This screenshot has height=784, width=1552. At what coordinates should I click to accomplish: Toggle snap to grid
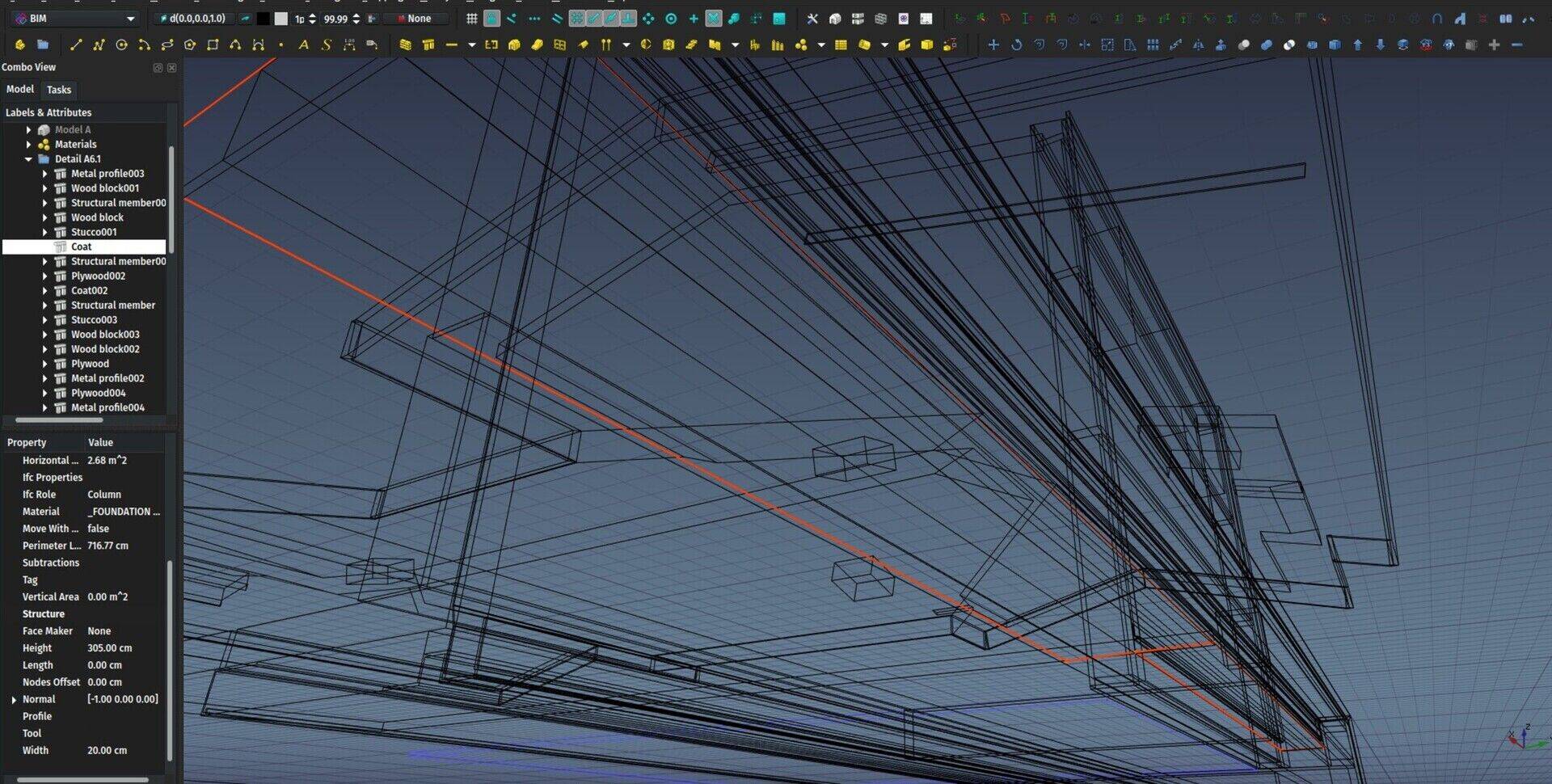[576, 19]
